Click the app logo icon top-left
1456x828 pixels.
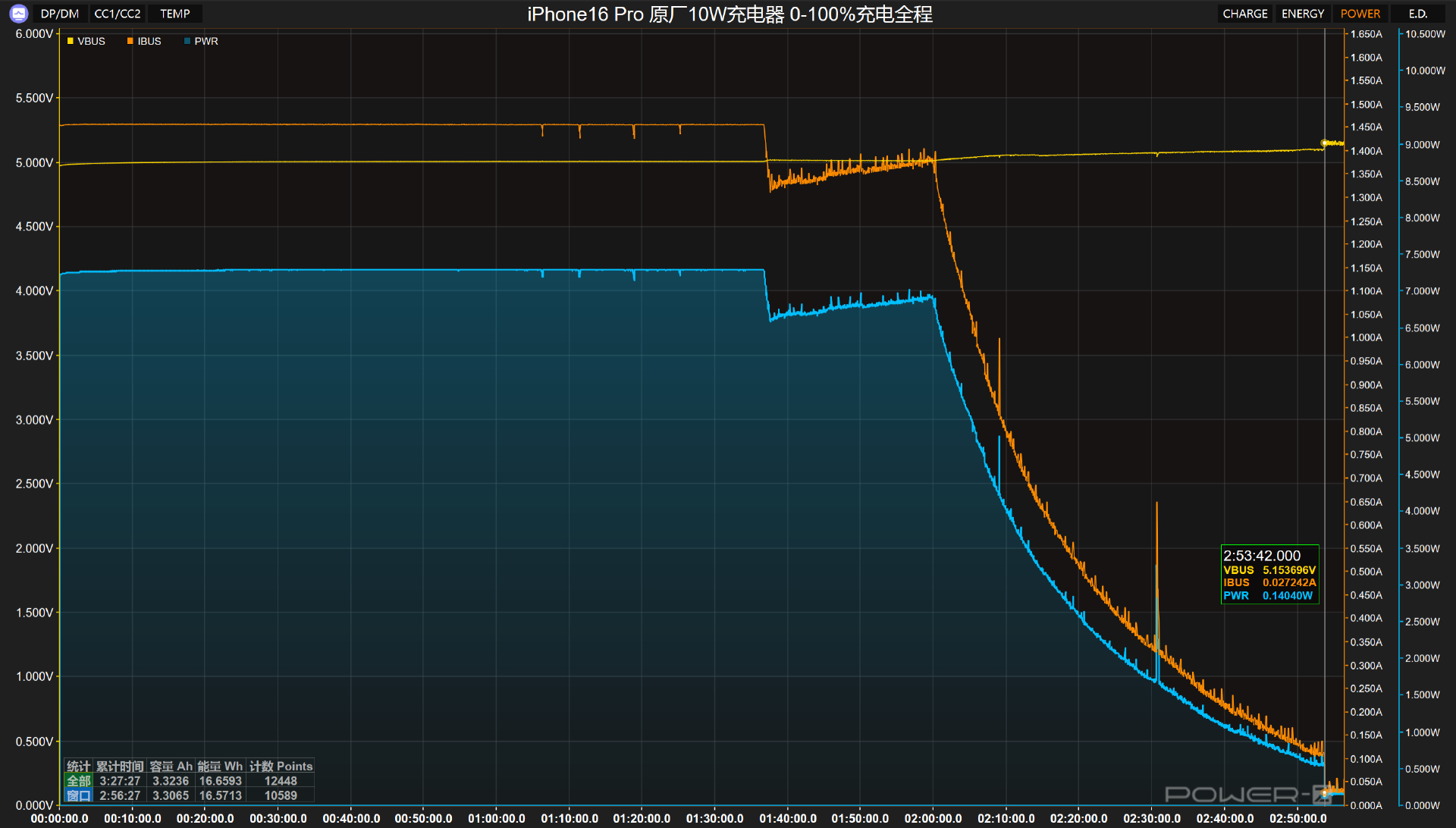pos(18,14)
